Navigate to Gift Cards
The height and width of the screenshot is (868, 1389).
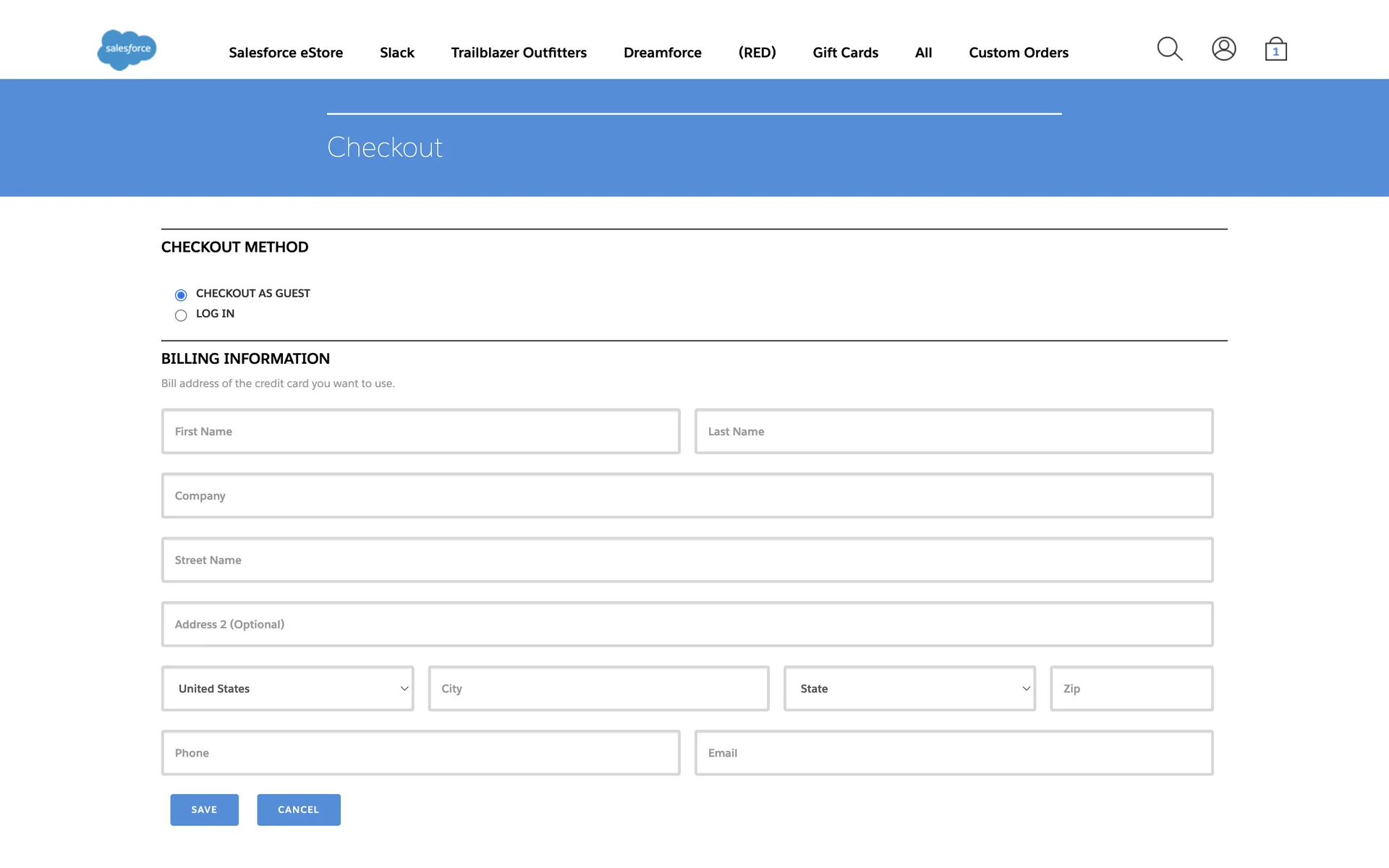[x=845, y=53]
